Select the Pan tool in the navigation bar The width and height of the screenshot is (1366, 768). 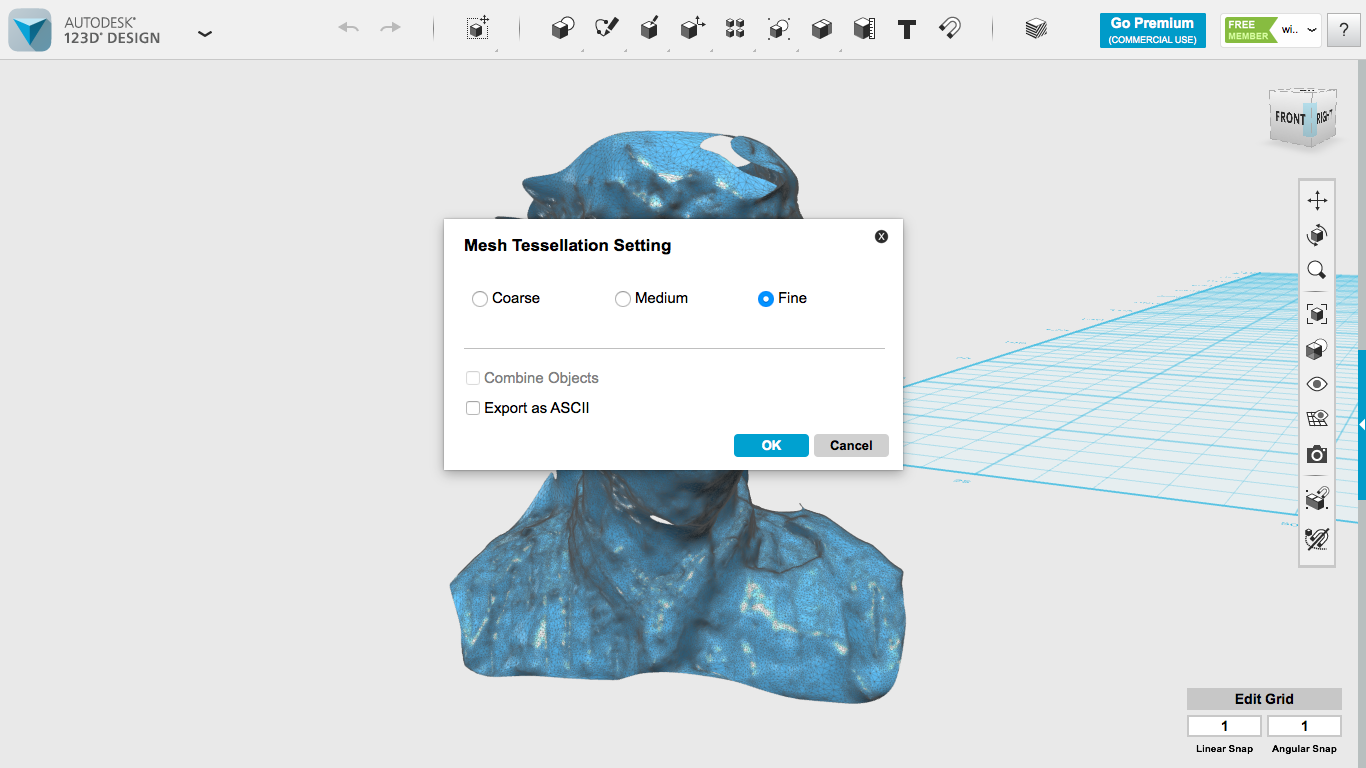pyautogui.click(x=1317, y=200)
